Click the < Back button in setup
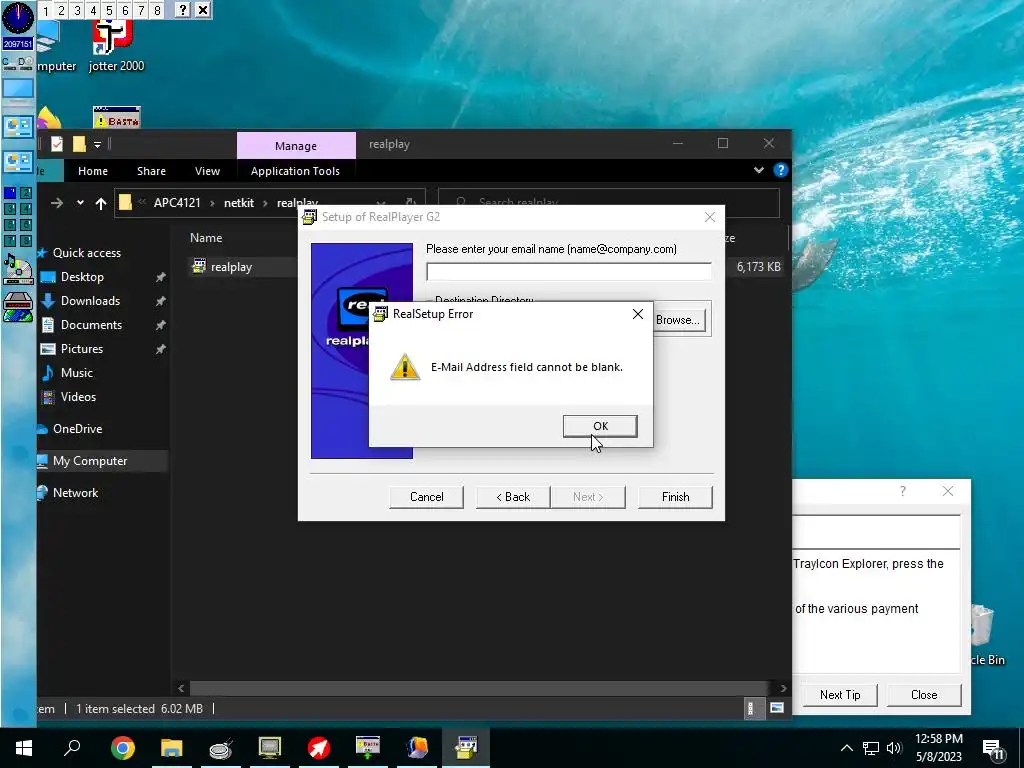This screenshot has height=768, width=1024. [513, 497]
